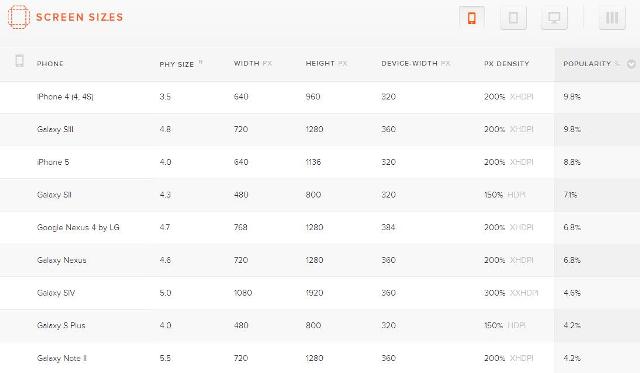The height and width of the screenshot is (373, 640).
Task: Select the iPhone 5 entry
Action: point(320,162)
